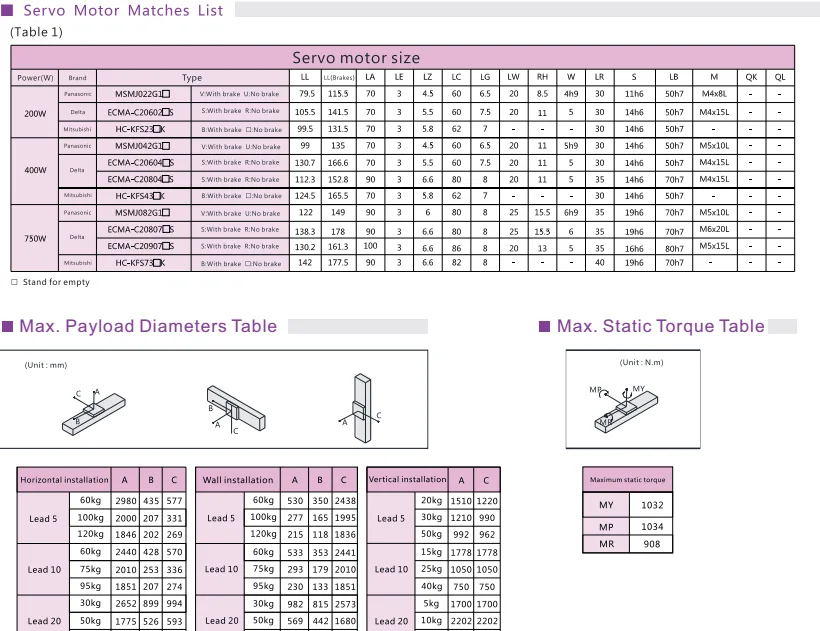Viewport: 820px width, 631px height.
Task: Select the 'Horizontal installation' table header
Action: coord(63,480)
